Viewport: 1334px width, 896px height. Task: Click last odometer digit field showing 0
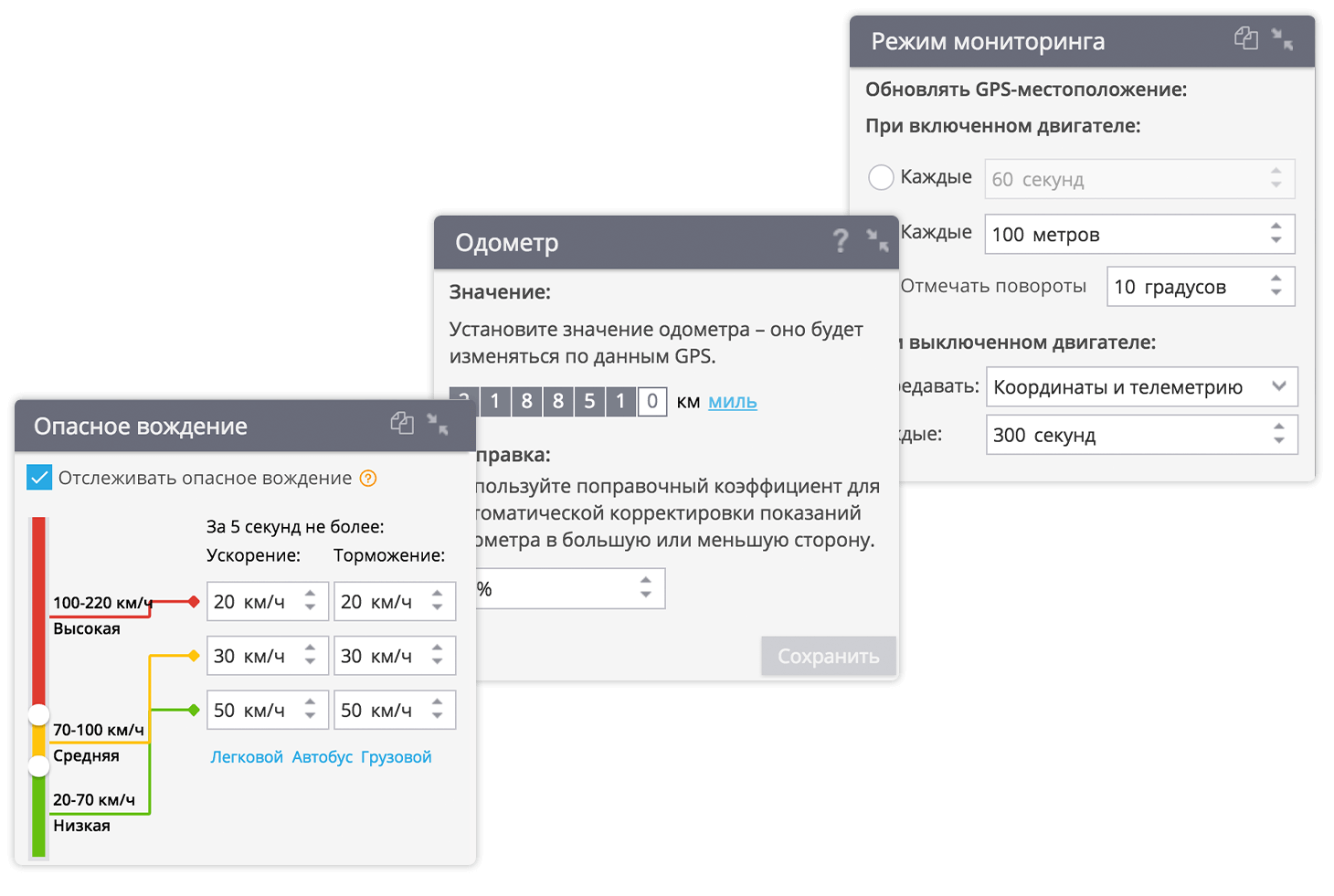click(651, 401)
